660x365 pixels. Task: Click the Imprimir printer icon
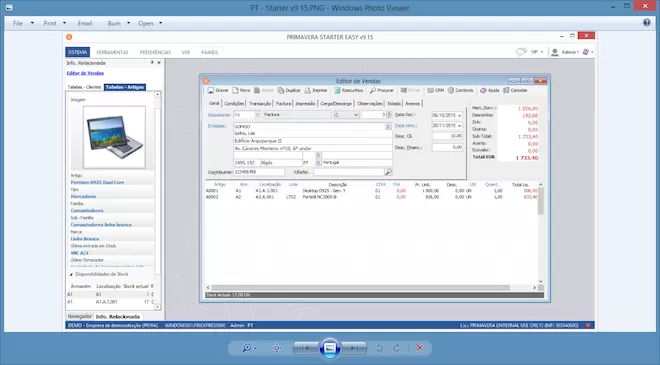coord(308,91)
